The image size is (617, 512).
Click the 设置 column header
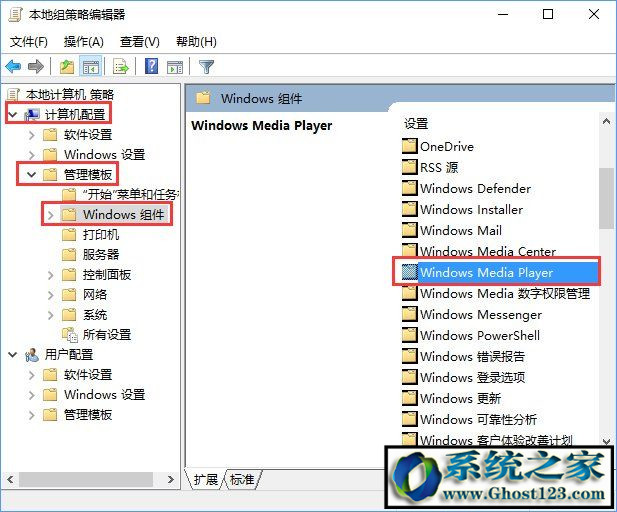(416, 124)
